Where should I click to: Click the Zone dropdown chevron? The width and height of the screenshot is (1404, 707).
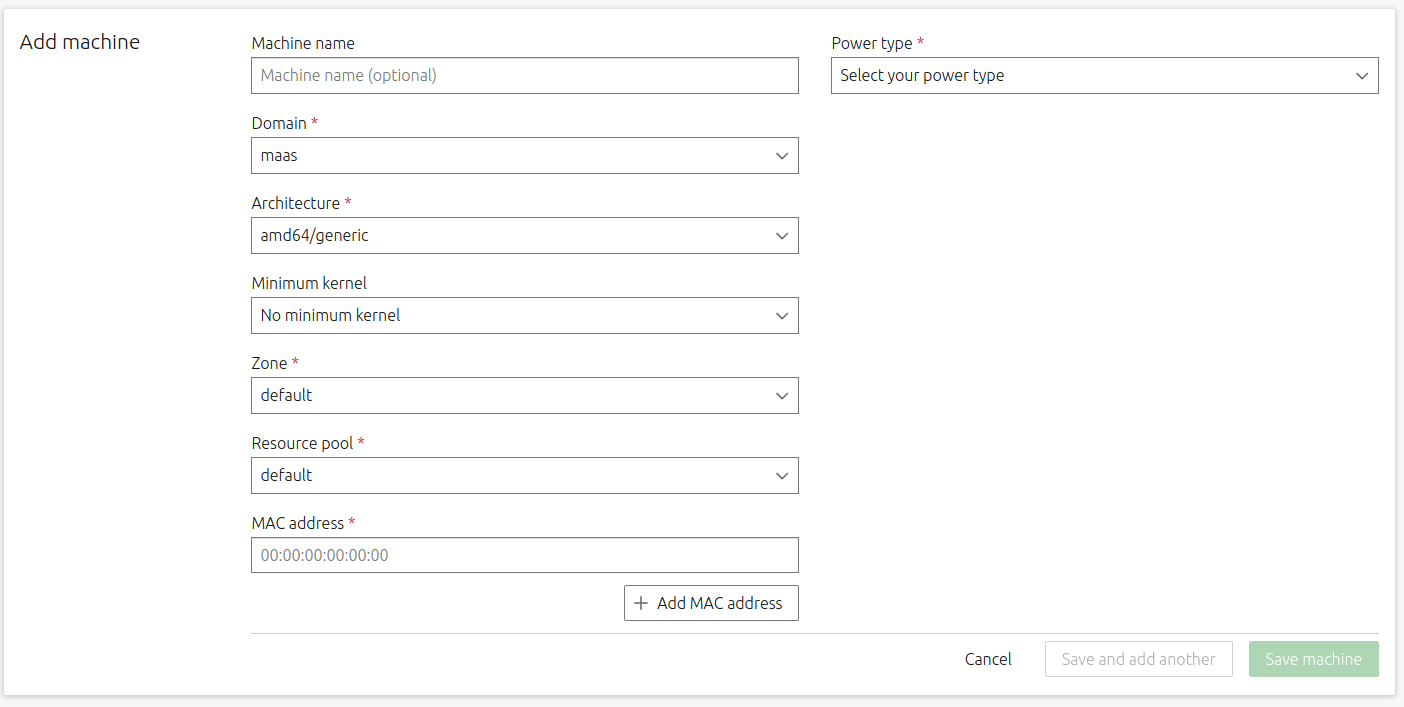(782, 395)
